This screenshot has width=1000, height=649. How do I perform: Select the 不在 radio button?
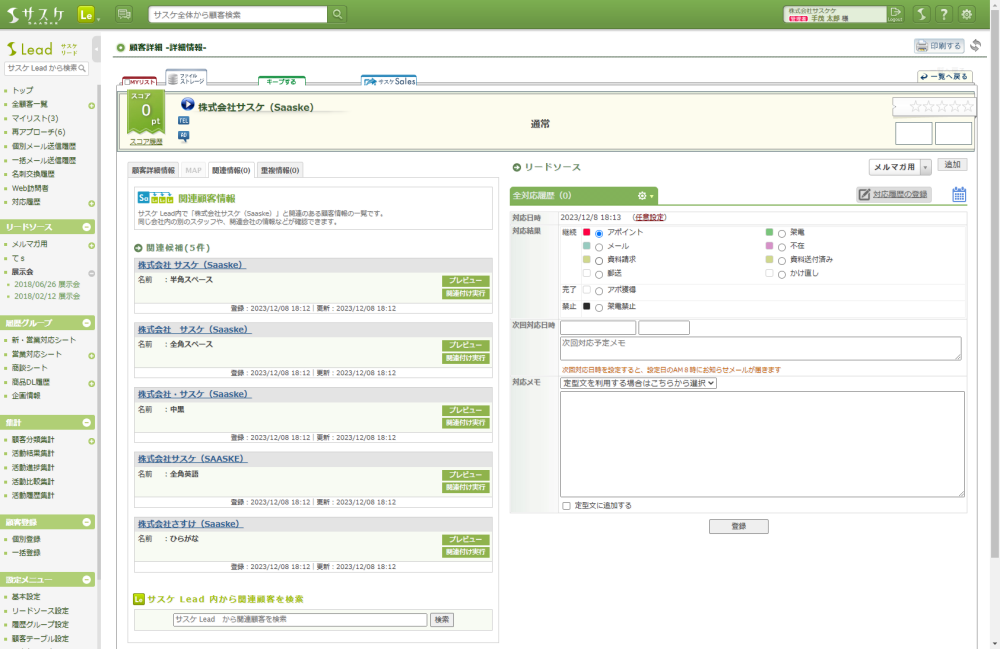tap(781, 246)
